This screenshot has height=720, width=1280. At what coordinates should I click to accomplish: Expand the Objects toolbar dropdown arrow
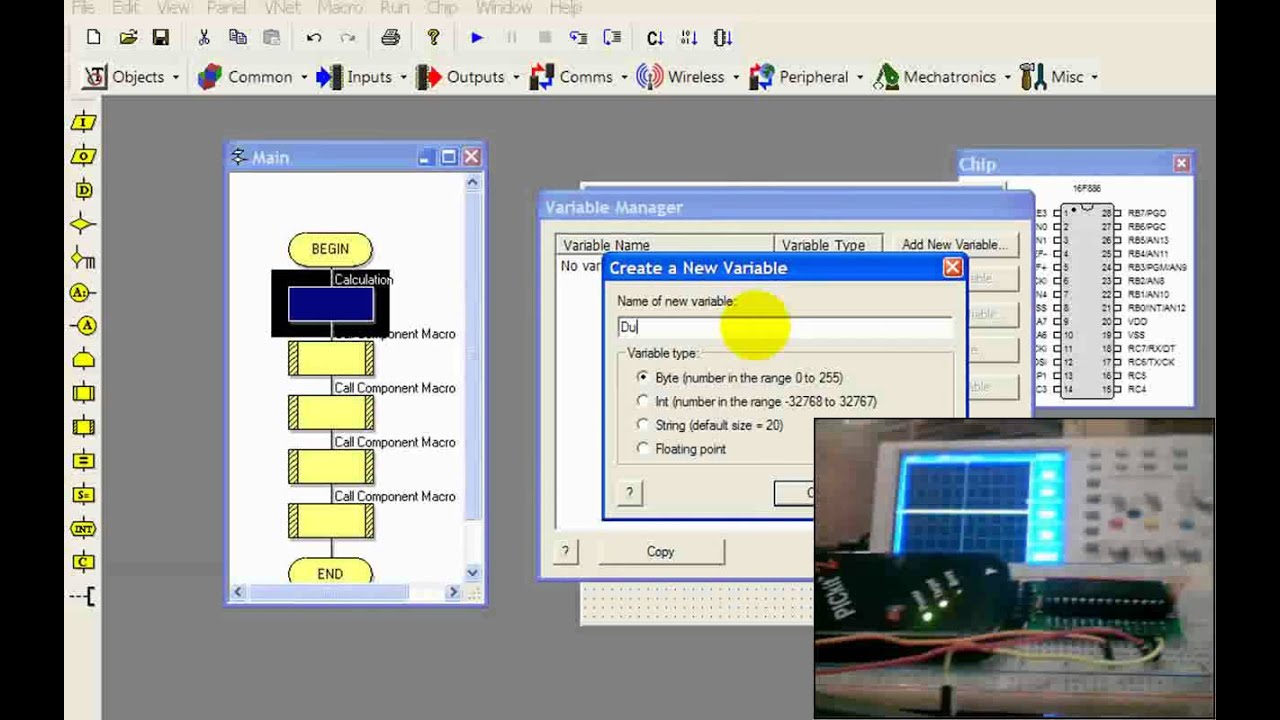click(175, 77)
